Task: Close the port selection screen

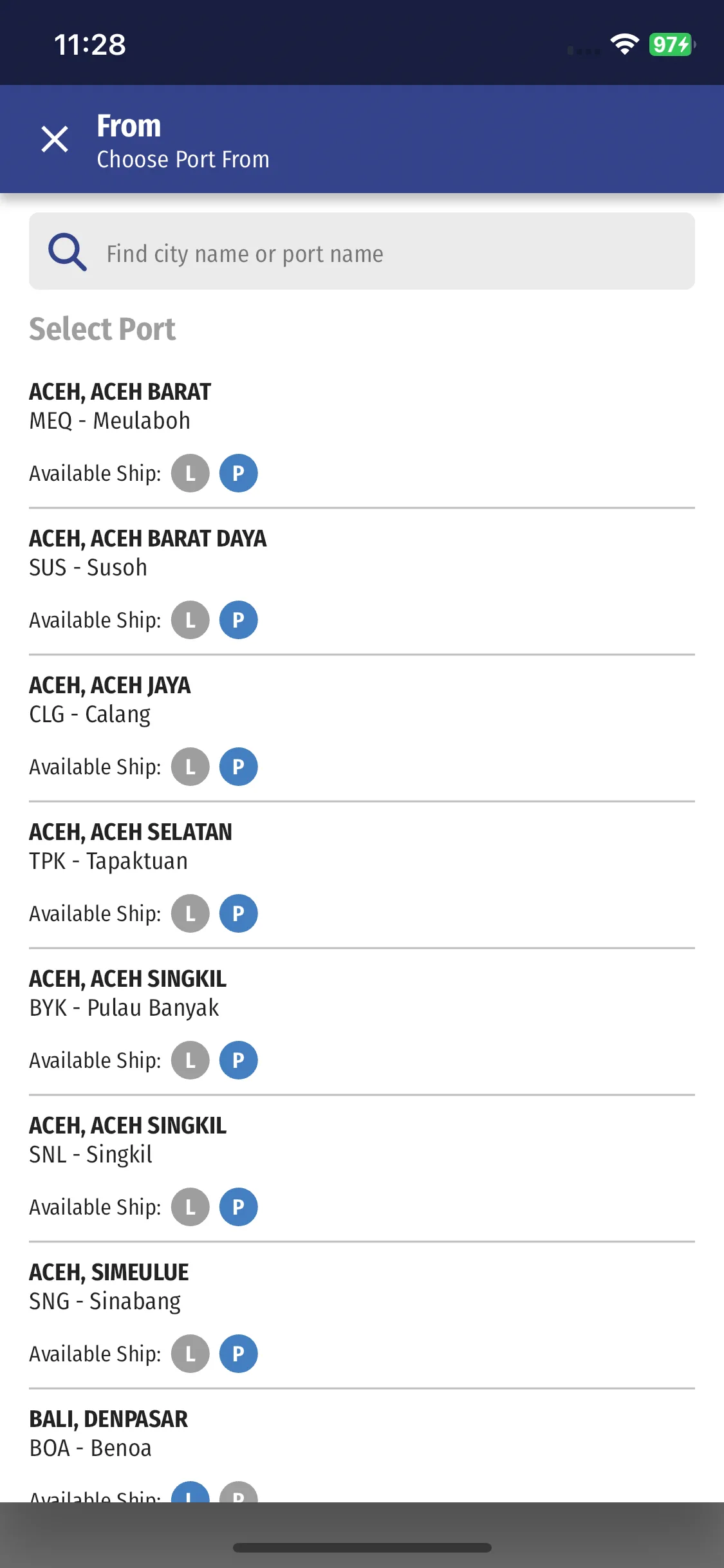Action: tap(55, 139)
